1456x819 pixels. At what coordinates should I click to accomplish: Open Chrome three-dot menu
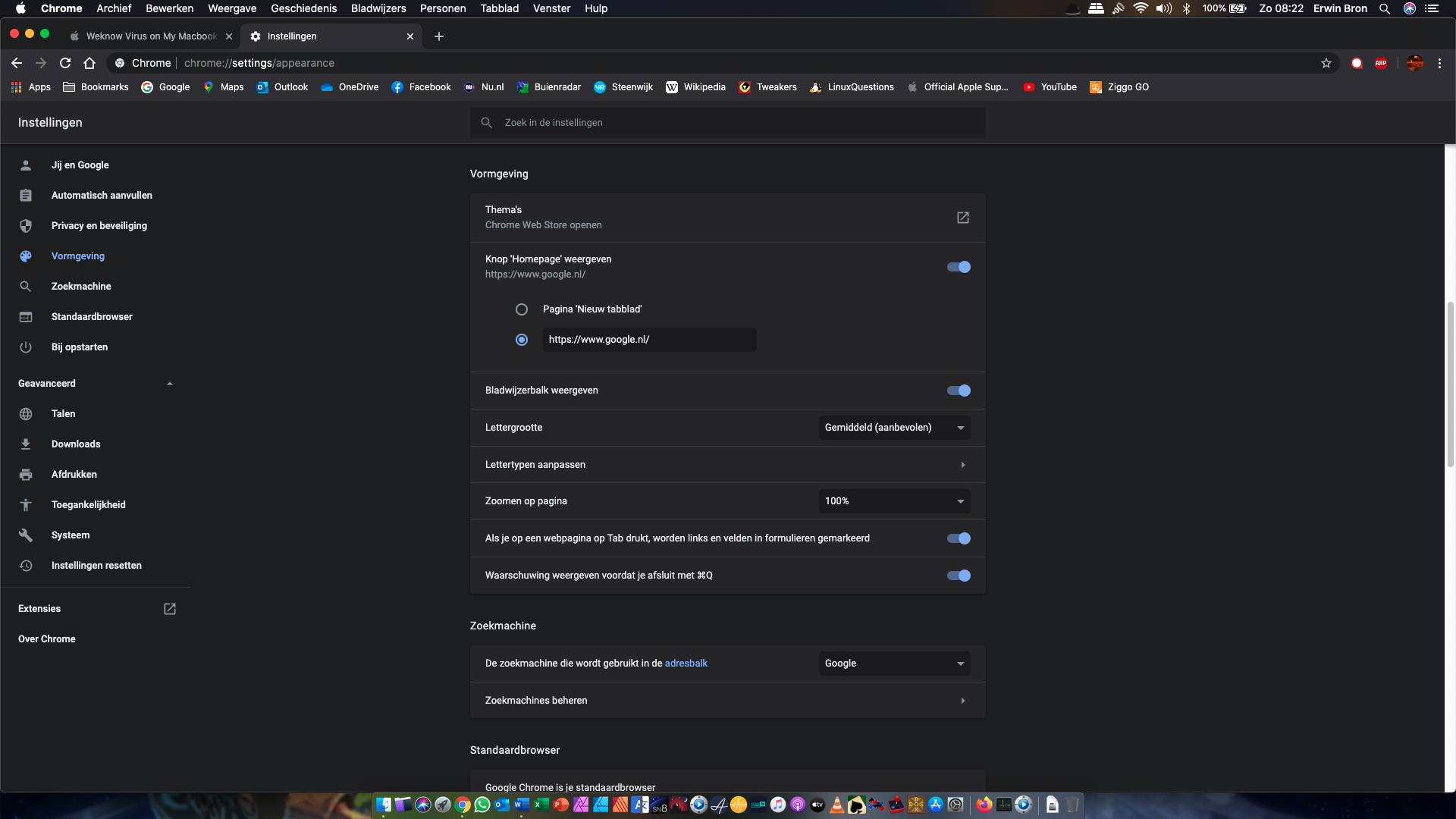pyautogui.click(x=1439, y=63)
